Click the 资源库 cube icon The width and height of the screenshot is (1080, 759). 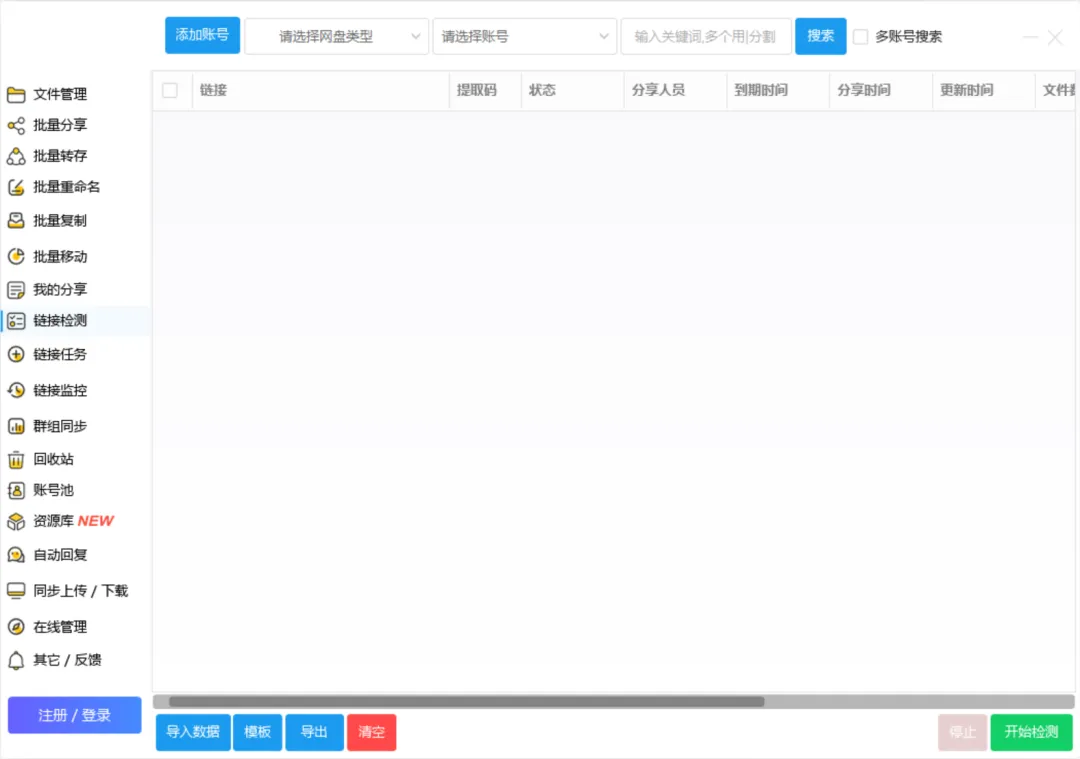tap(16, 521)
